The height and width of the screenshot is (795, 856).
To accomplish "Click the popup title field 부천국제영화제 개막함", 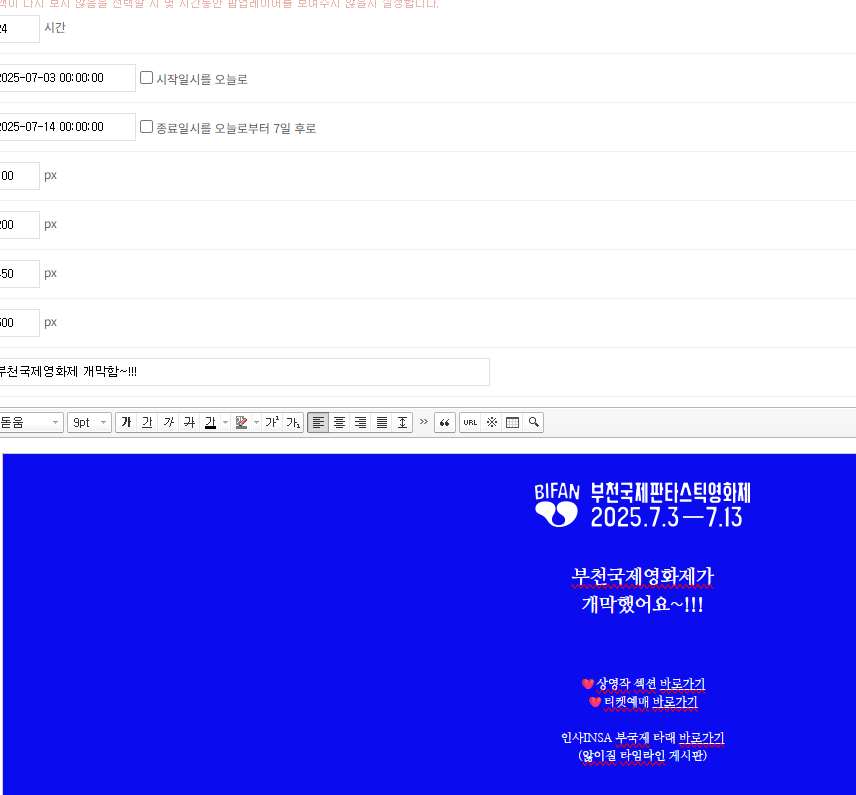I will pyautogui.click(x=244, y=372).
